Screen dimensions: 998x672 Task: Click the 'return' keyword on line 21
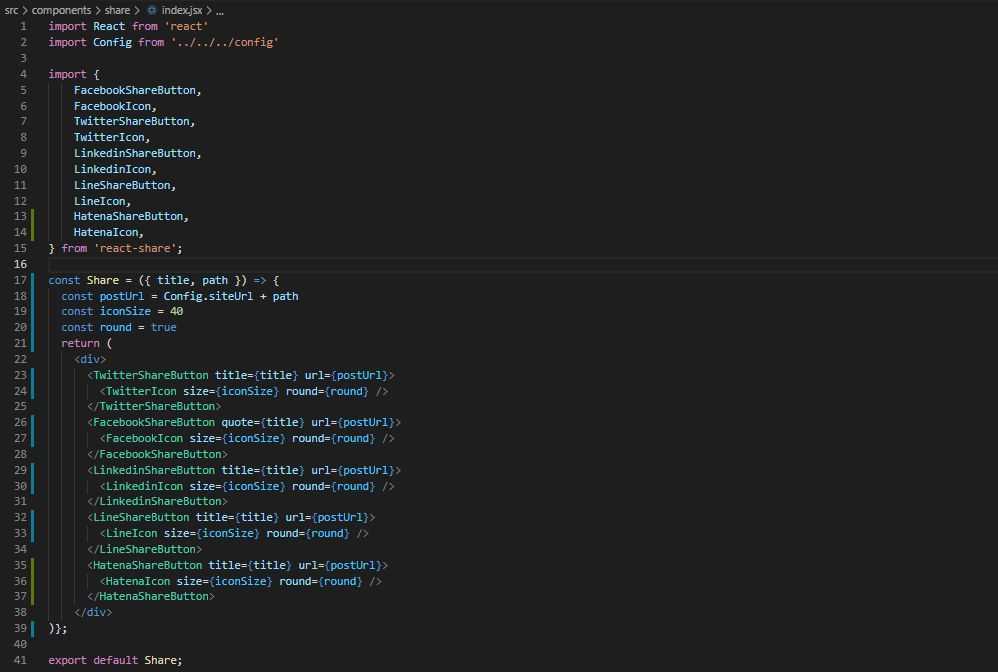pos(80,342)
